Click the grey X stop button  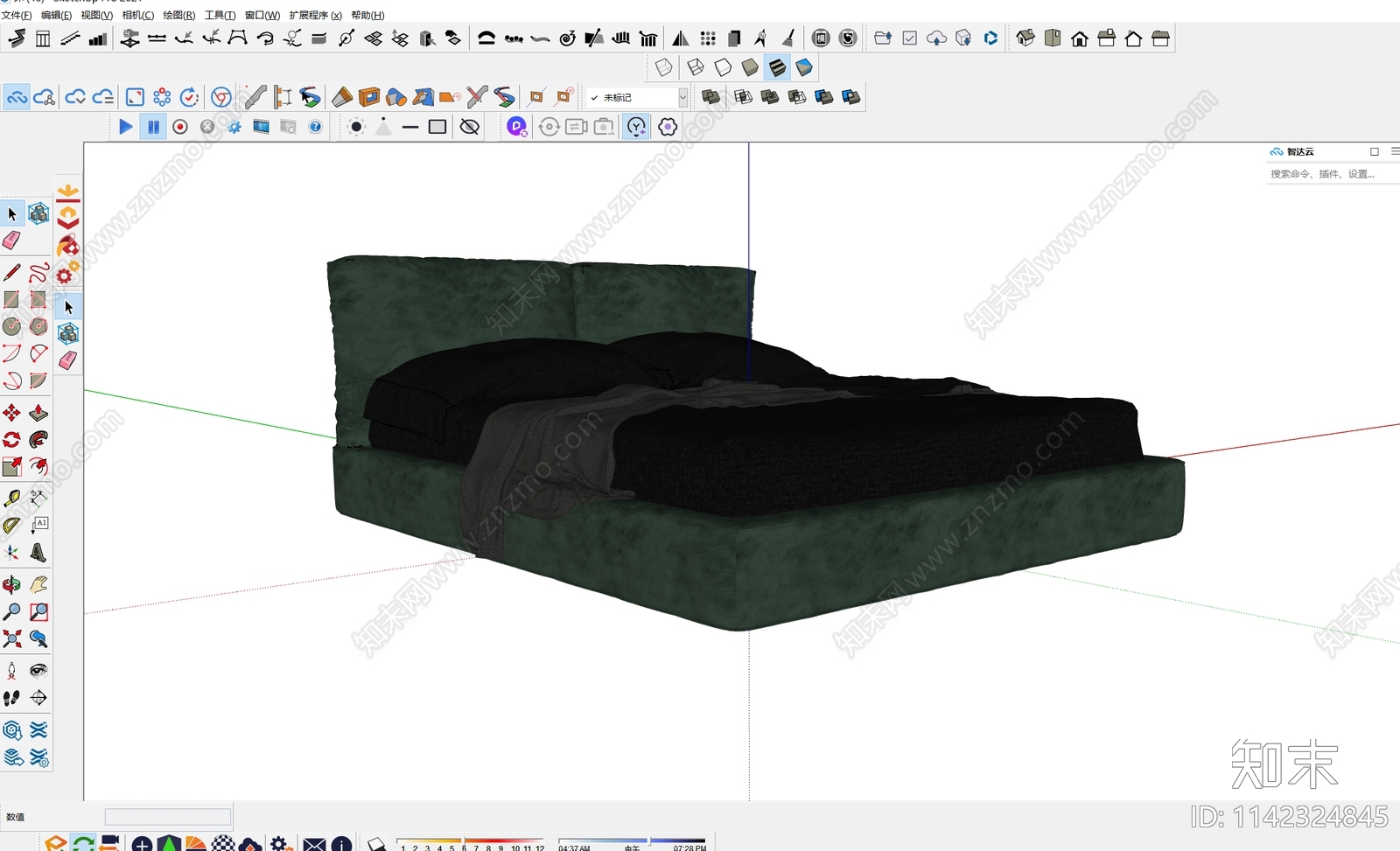pos(207,127)
